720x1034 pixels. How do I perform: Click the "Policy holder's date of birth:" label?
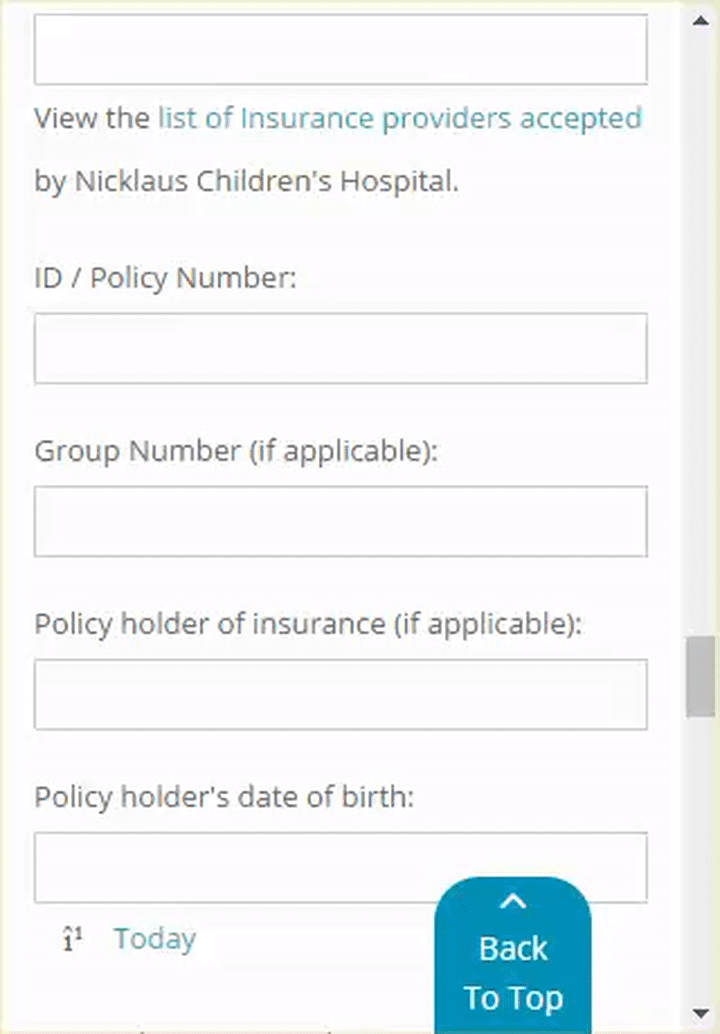pos(224,797)
